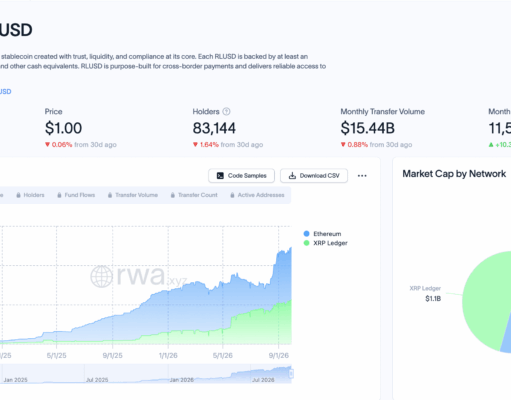Viewport: 511px width, 400px height.
Task: Open the Active Addresses tab
Action: pyautogui.click(x=257, y=195)
